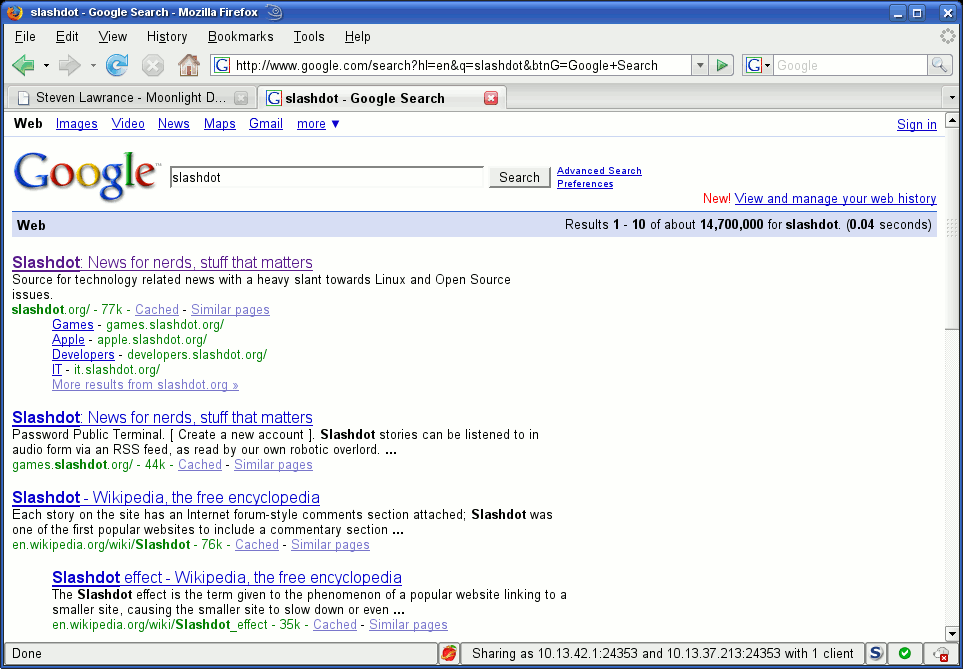
Task: Click the green Go arrow beside URL
Action: point(722,65)
